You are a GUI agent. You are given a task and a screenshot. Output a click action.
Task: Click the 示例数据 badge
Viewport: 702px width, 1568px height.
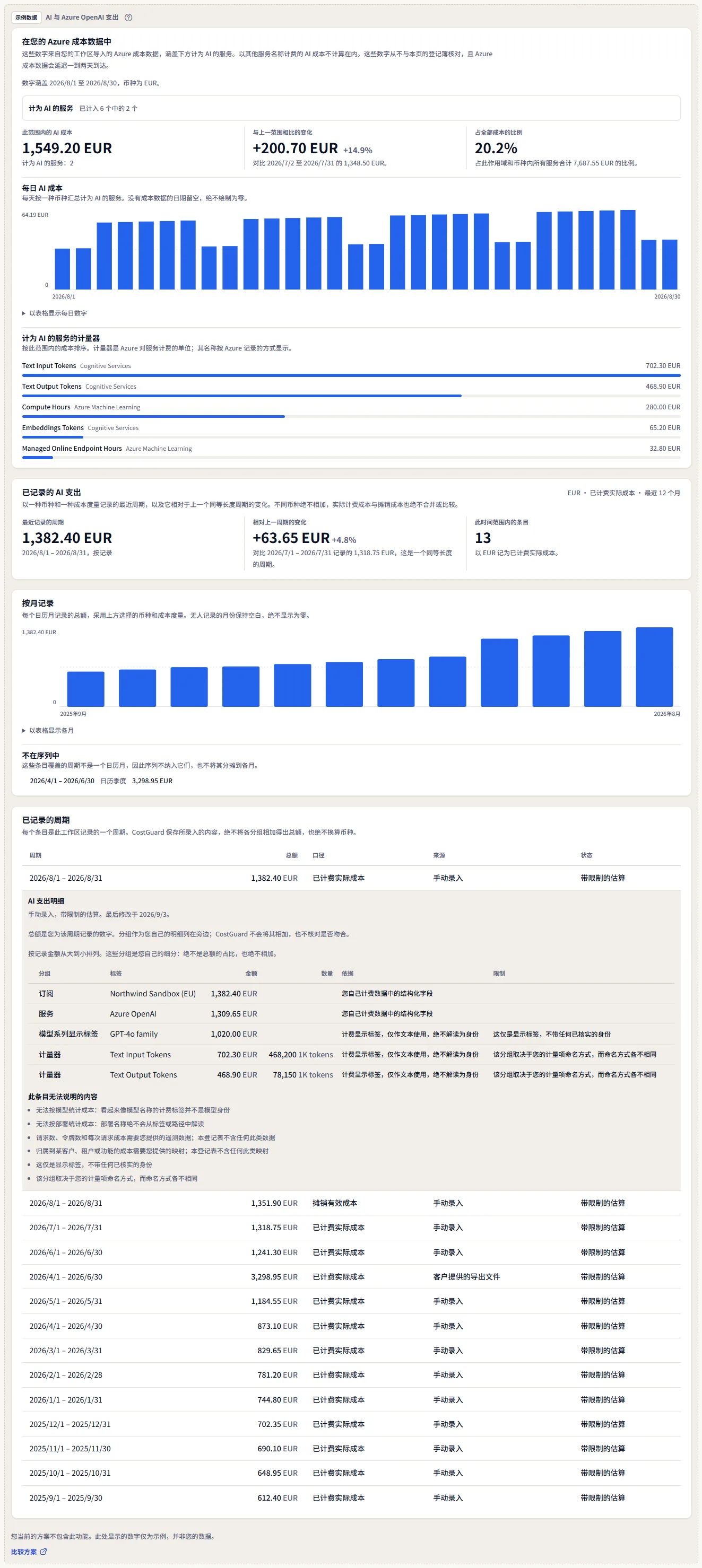point(26,17)
